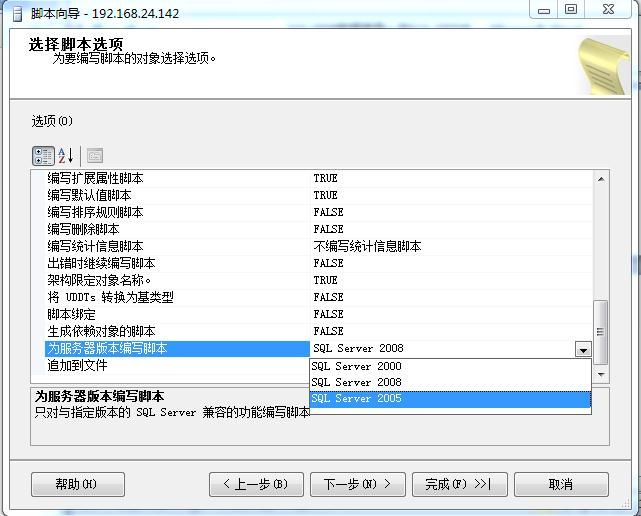The width and height of the screenshot is (641, 516).
Task: Close the script wizard window
Action: pos(608,10)
